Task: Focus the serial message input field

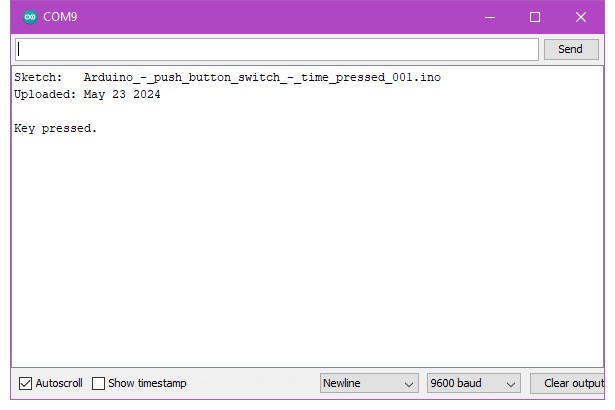Action: tap(277, 49)
